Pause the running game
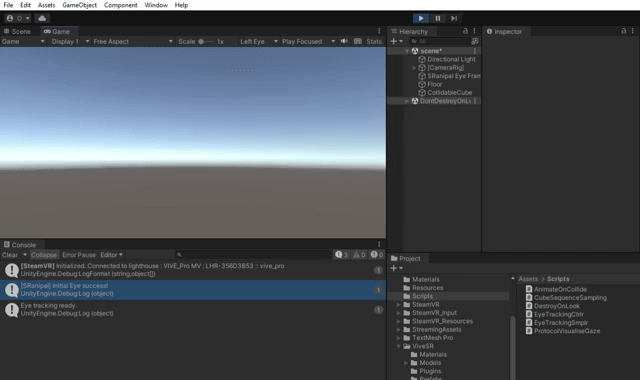This screenshot has width=640, height=380. coord(438,18)
